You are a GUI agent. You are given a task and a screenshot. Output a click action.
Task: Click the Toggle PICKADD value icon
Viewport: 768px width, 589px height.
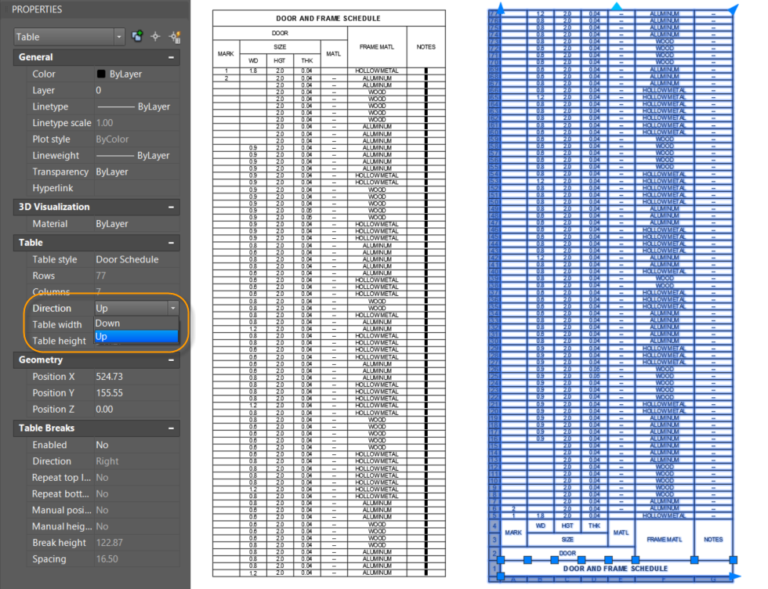tap(137, 37)
